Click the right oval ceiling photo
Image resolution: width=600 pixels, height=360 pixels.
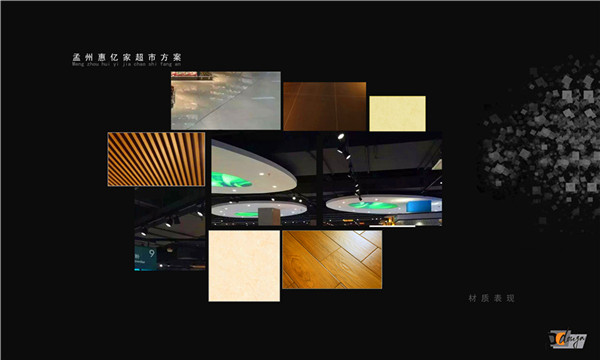pyautogui.click(x=382, y=179)
